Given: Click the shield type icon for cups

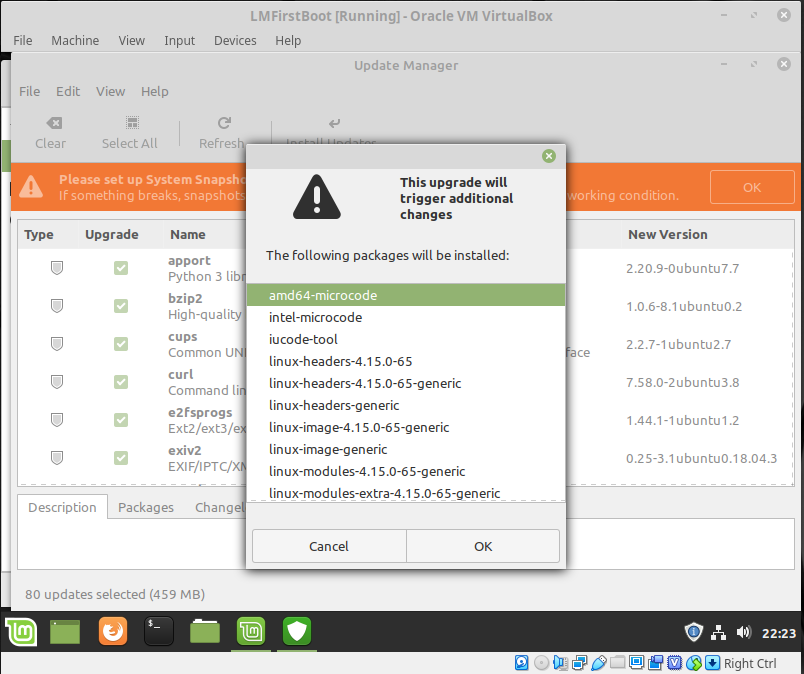Looking at the screenshot, I should [x=57, y=344].
